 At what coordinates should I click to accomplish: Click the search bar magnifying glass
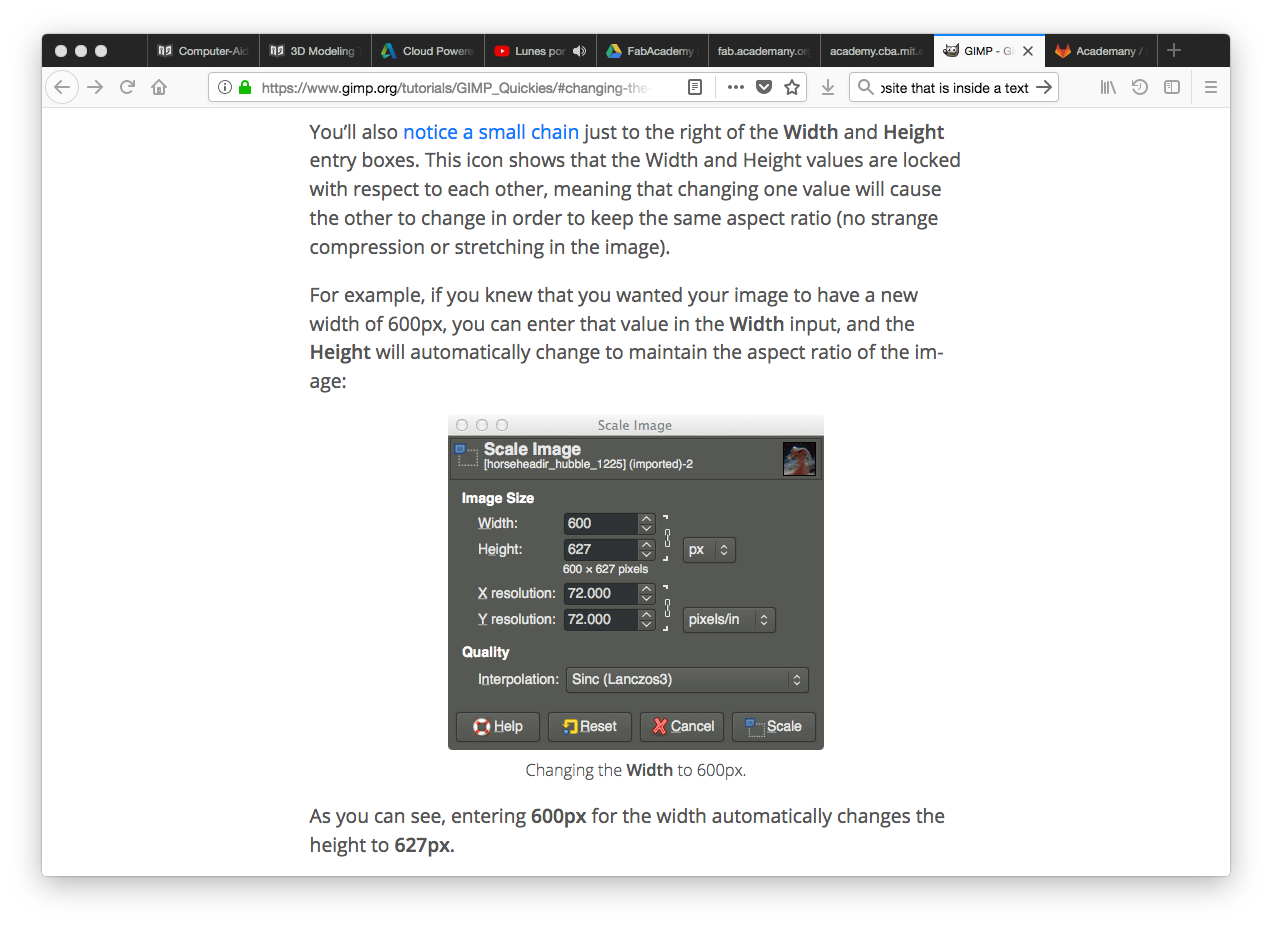click(x=866, y=87)
